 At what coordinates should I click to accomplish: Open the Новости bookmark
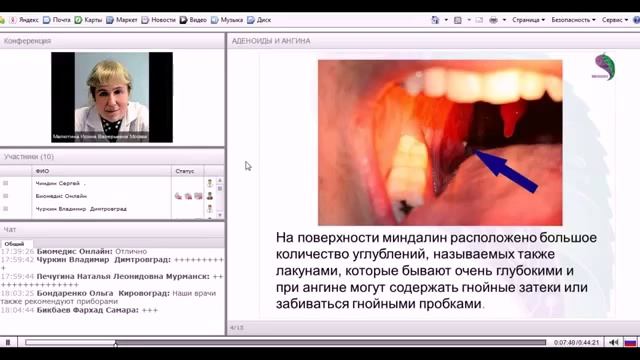point(158,20)
